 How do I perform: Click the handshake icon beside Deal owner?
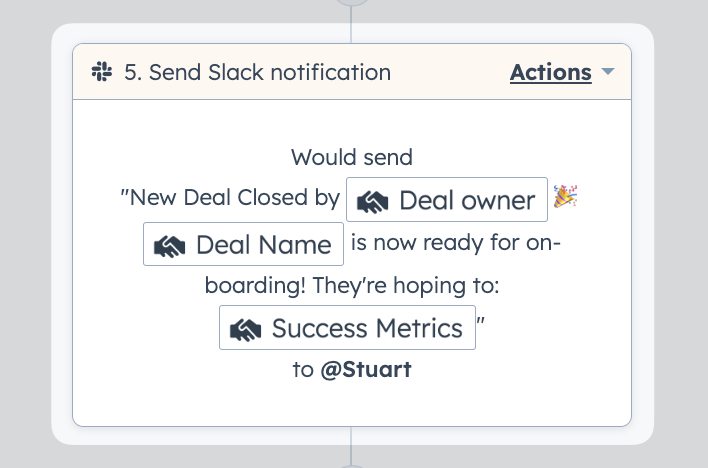pyautogui.click(x=373, y=201)
